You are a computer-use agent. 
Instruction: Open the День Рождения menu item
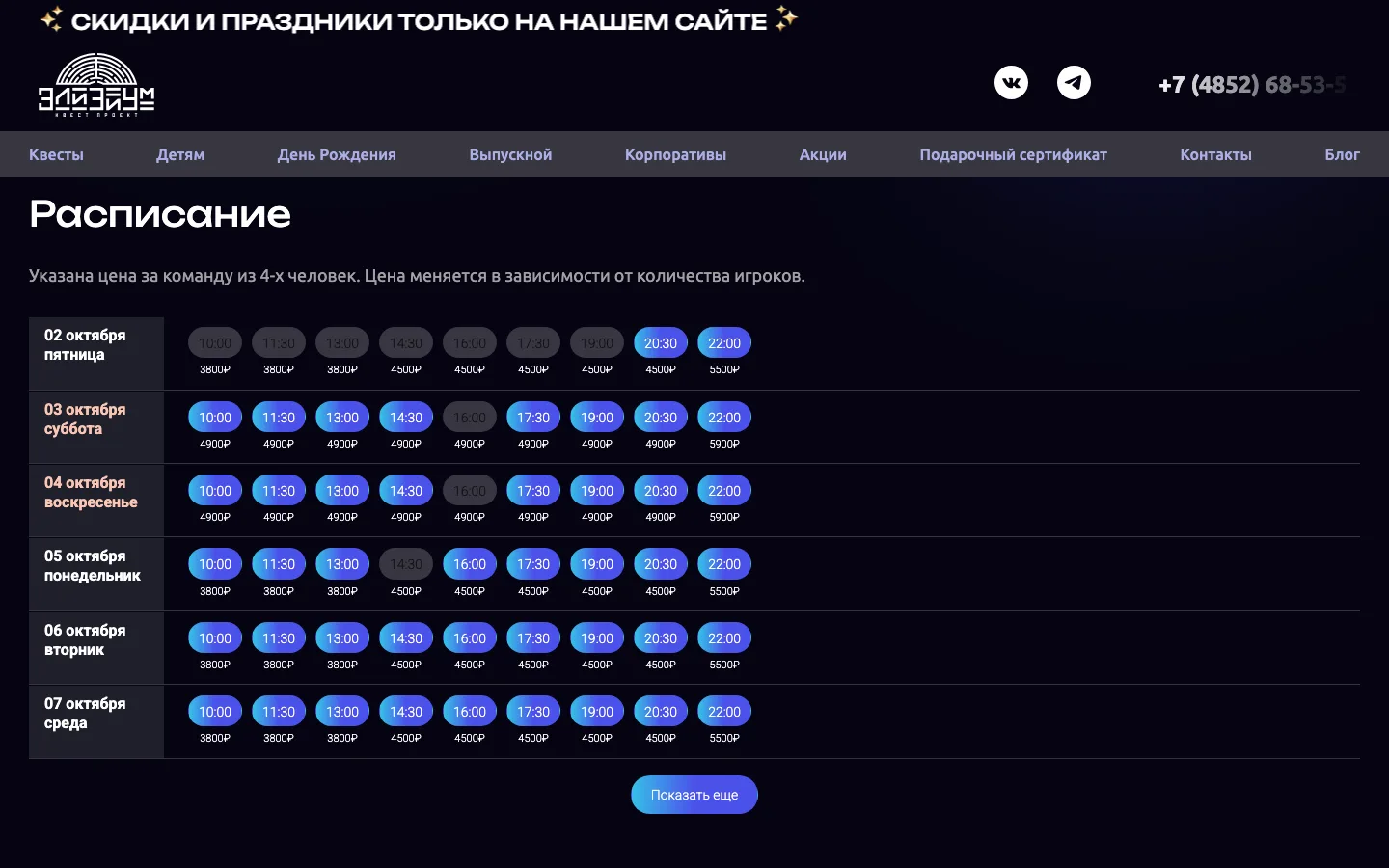pos(337,154)
